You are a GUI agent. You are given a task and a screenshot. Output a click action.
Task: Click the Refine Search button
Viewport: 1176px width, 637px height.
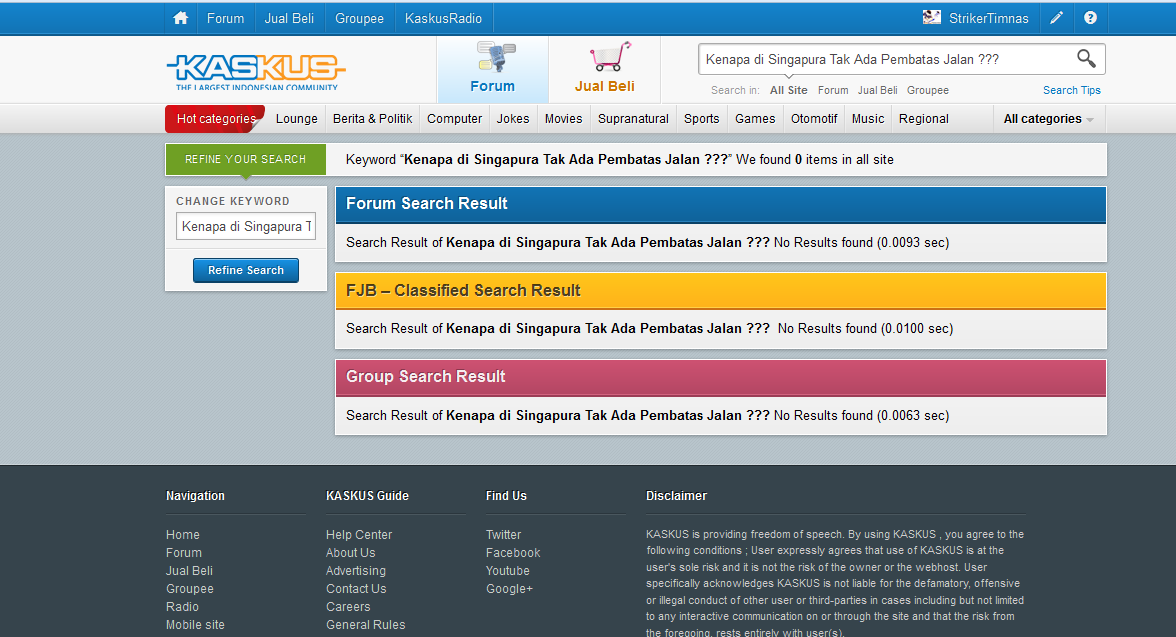pyautogui.click(x=246, y=270)
